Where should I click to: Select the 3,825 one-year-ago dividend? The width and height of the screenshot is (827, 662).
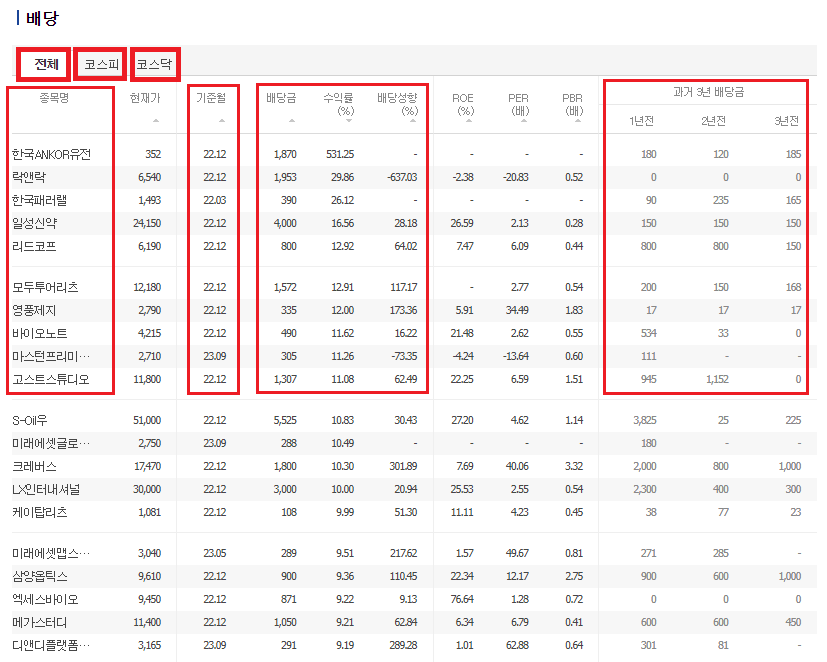click(645, 420)
